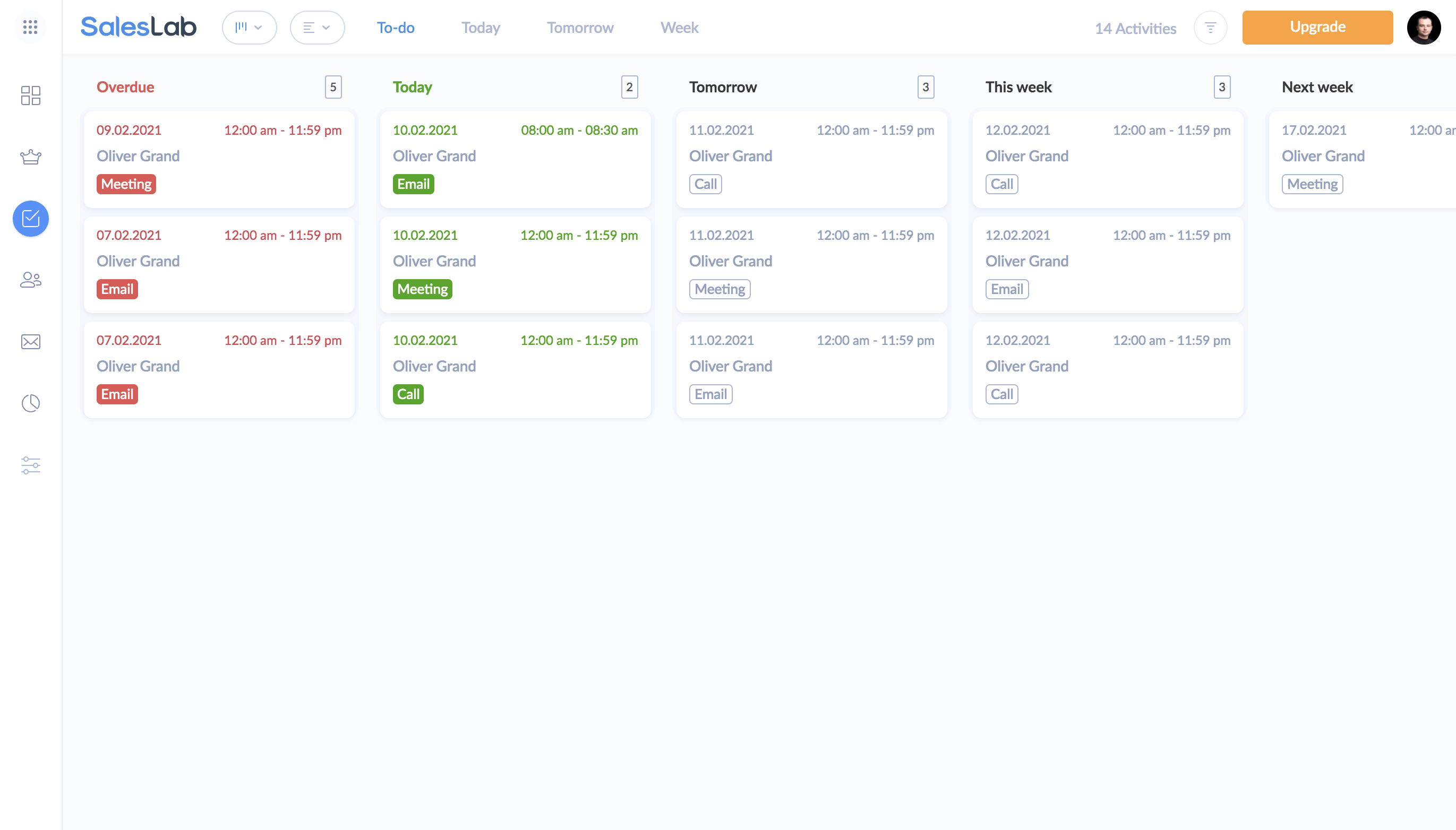Screen dimensions: 1456x830
Task: Switch to the To-do tab
Action: point(395,28)
